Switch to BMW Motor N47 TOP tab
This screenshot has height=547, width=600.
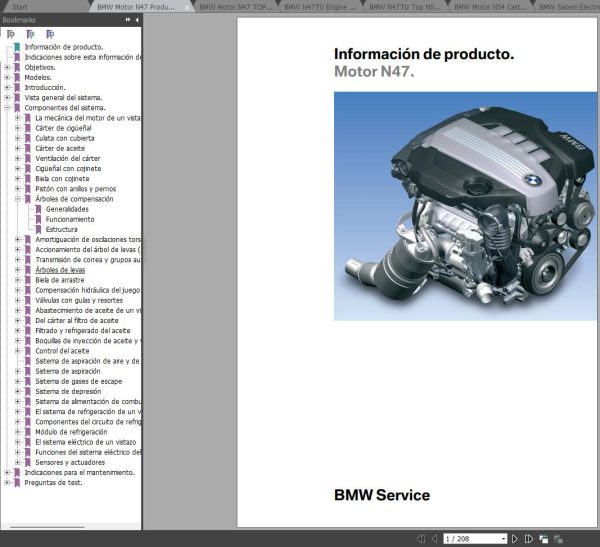(235, 7)
